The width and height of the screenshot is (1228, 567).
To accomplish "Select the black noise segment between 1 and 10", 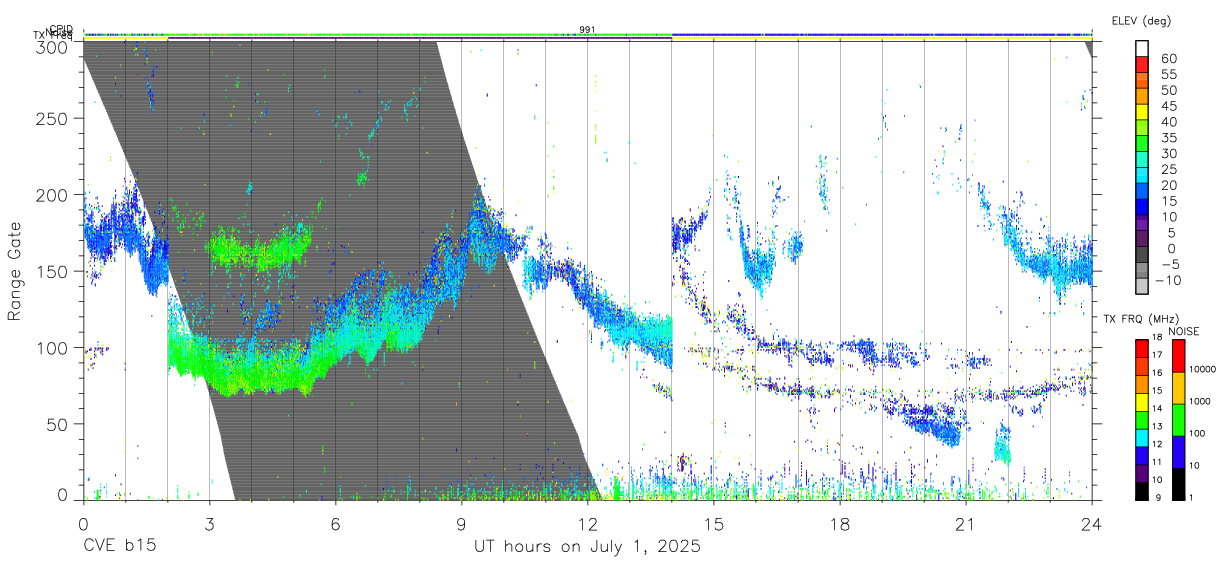I will (x=1178, y=483).
